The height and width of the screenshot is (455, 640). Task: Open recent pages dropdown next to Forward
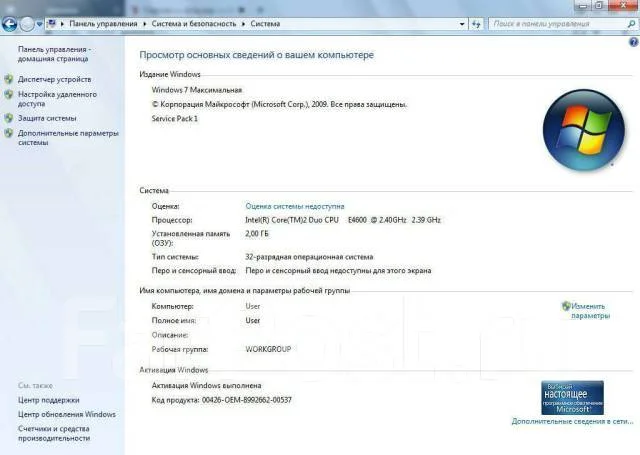[x=39, y=24]
